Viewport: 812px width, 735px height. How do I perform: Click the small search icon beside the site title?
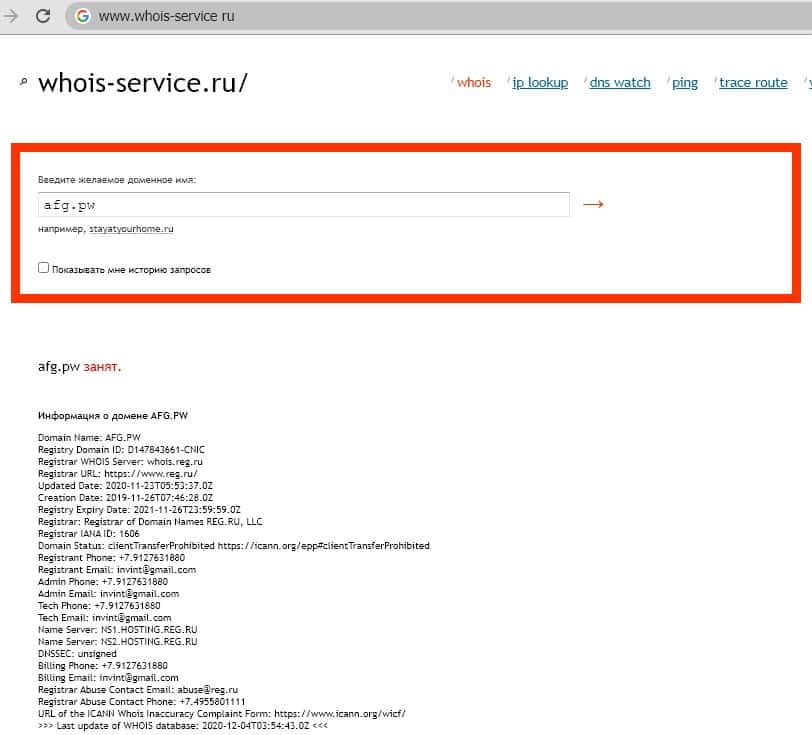23,81
